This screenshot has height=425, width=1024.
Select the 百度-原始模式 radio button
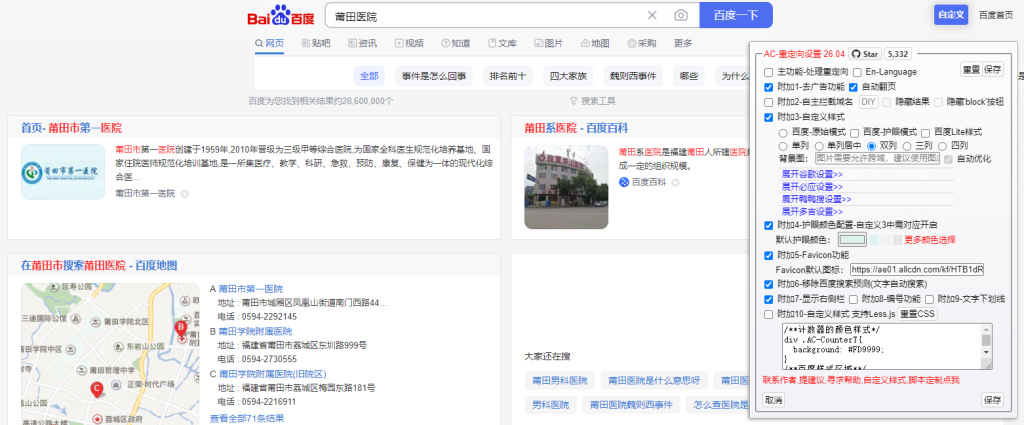pyautogui.click(x=783, y=133)
